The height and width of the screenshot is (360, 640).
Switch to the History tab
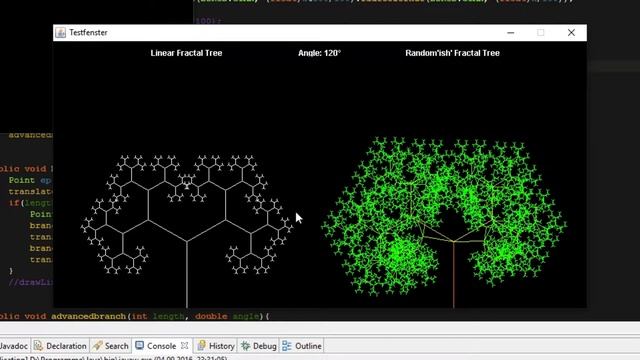click(x=216, y=346)
